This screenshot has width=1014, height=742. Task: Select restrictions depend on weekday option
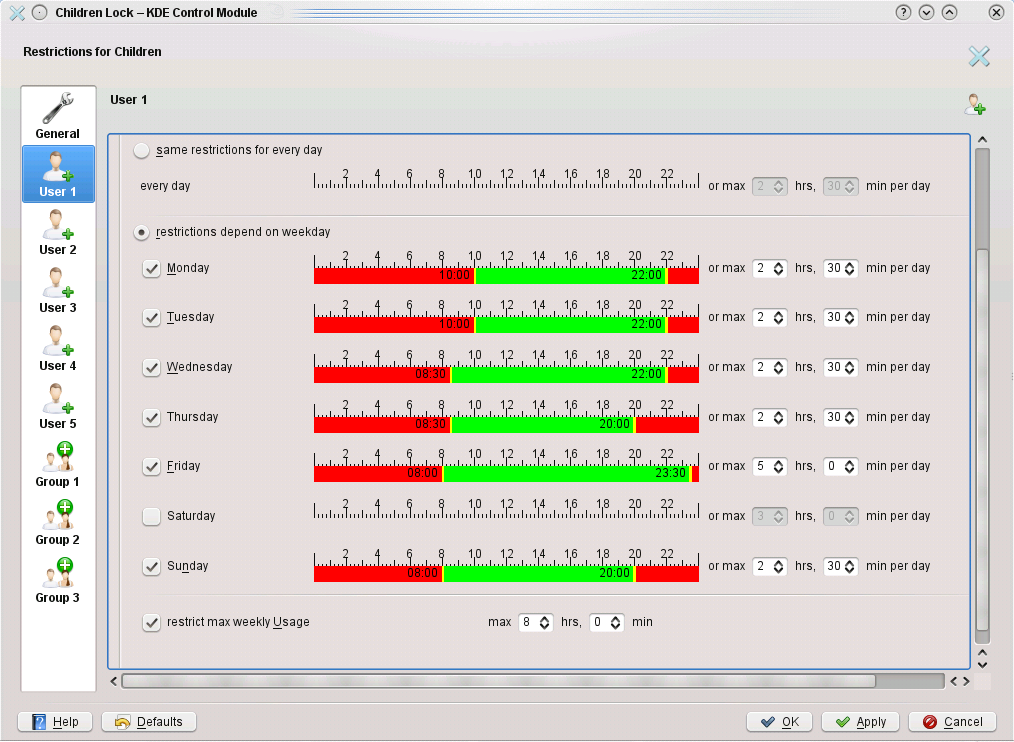point(141,232)
